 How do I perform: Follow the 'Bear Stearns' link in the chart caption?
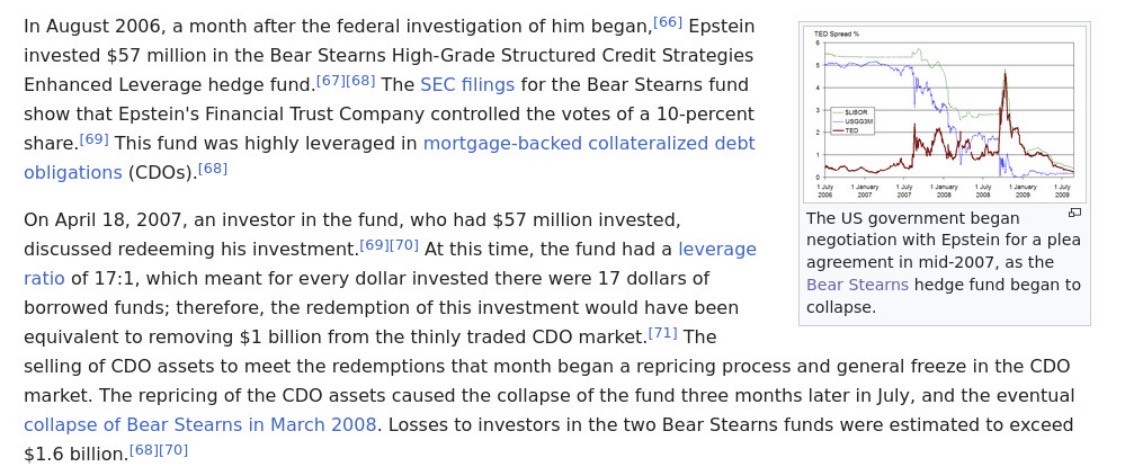pyautogui.click(x=857, y=285)
